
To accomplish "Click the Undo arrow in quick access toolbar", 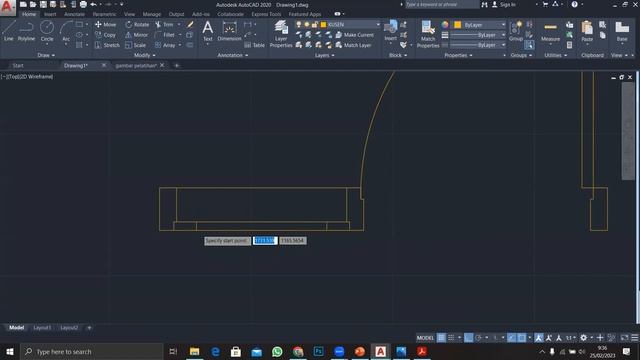I will pyautogui.click(x=93, y=4).
